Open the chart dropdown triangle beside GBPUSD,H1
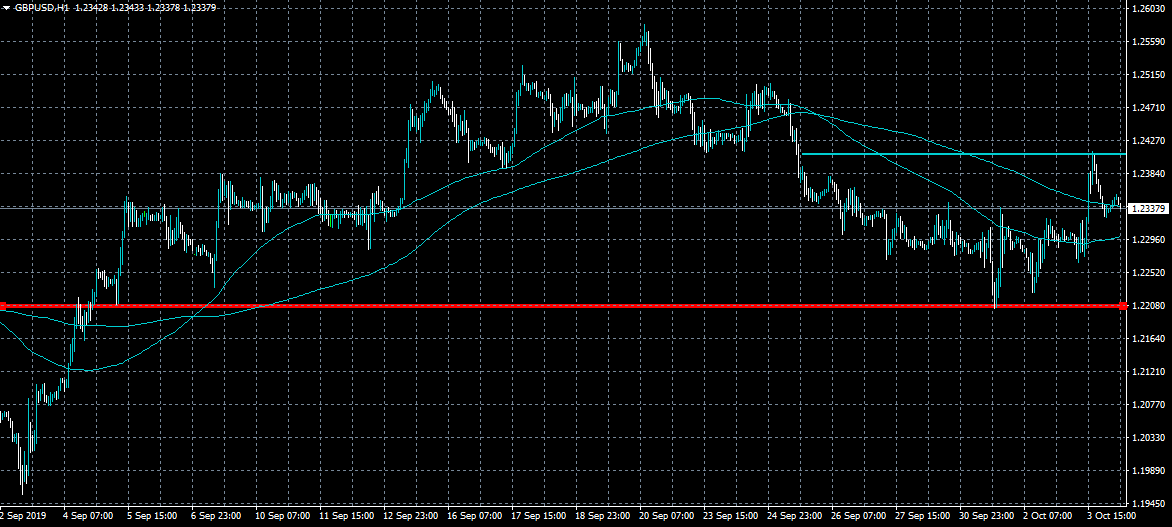The height and width of the screenshot is (527, 1172). click(x=6, y=8)
